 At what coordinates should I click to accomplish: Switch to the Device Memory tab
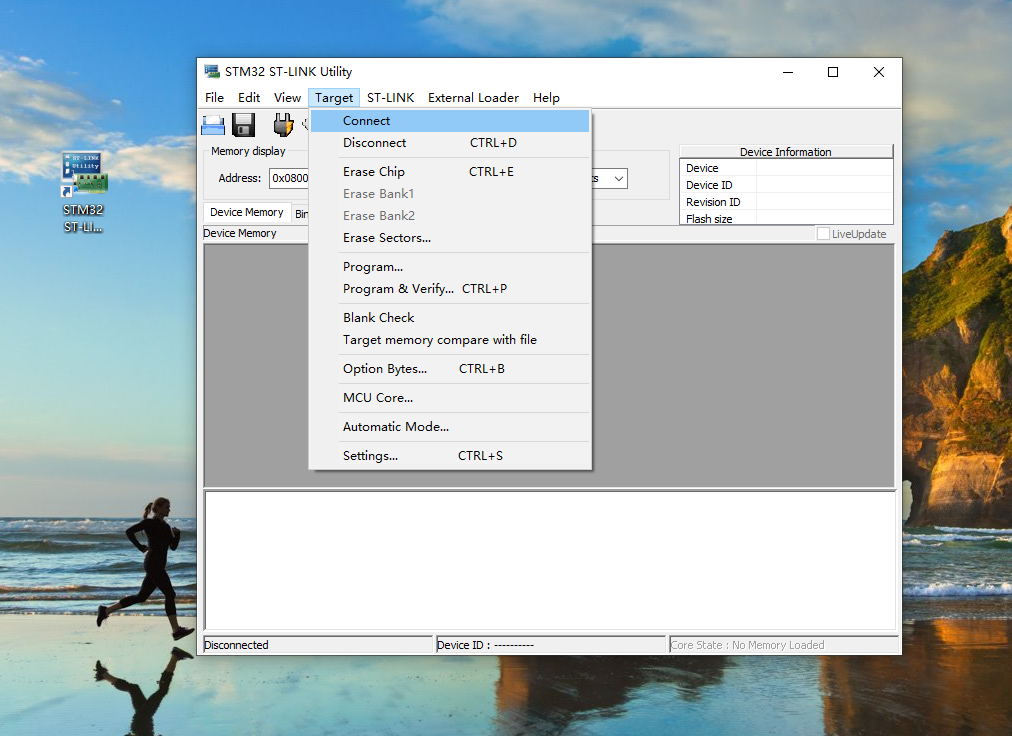pyautogui.click(x=247, y=212)
